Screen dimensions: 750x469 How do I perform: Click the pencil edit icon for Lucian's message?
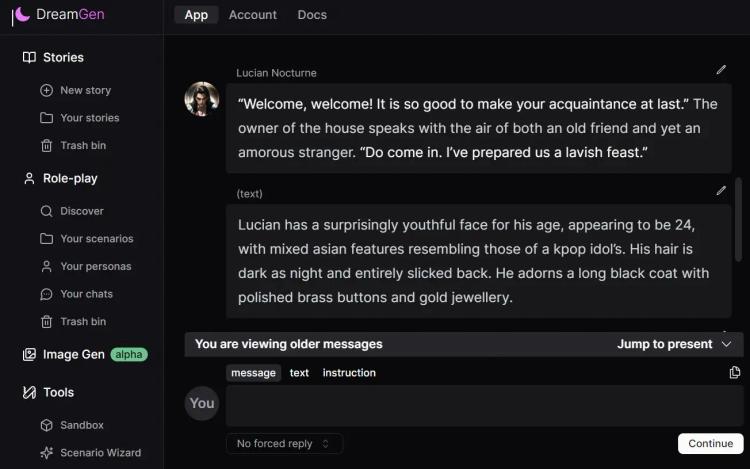[721, 70]
